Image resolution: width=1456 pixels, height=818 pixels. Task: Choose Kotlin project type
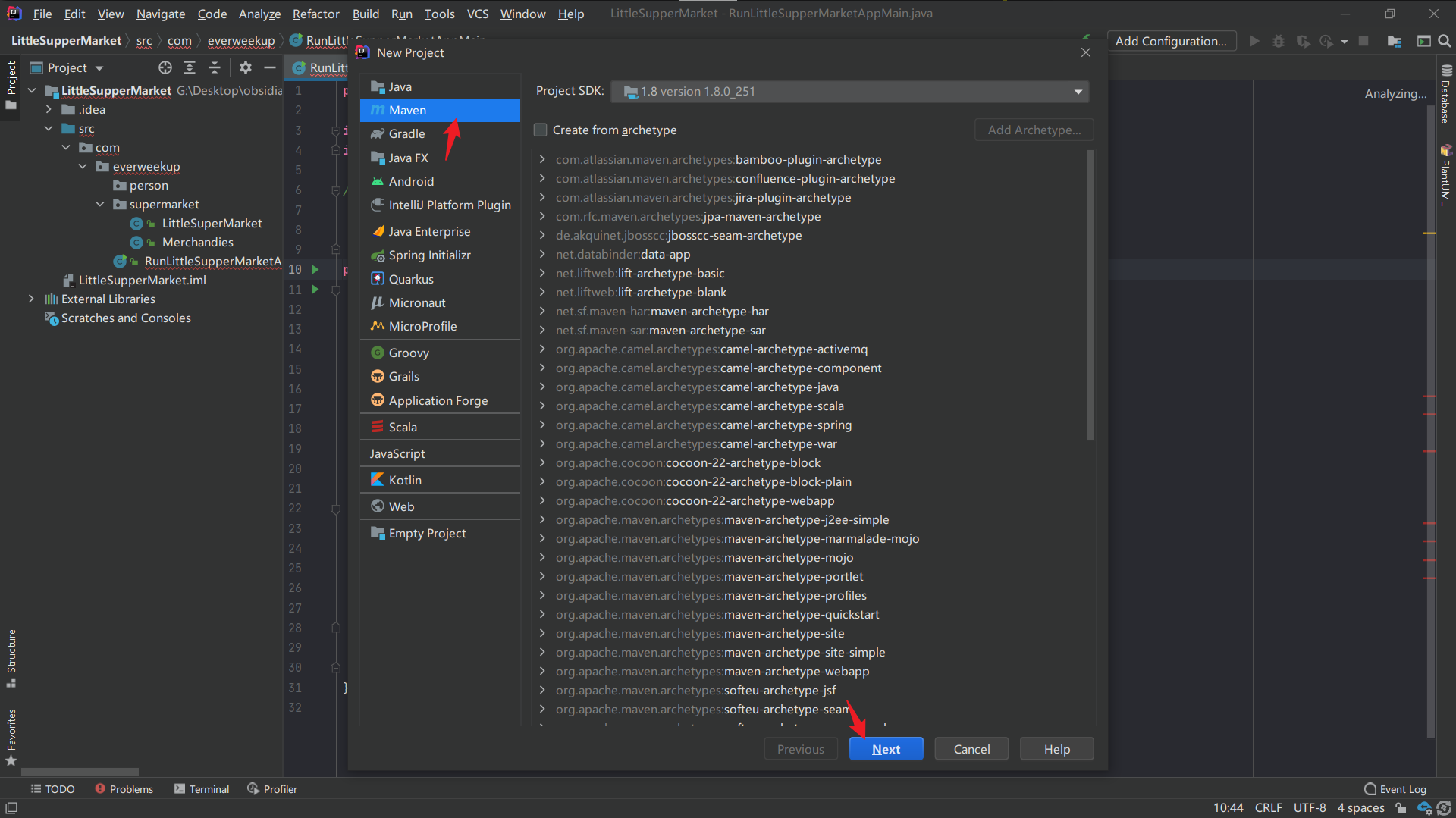(440, 480)
